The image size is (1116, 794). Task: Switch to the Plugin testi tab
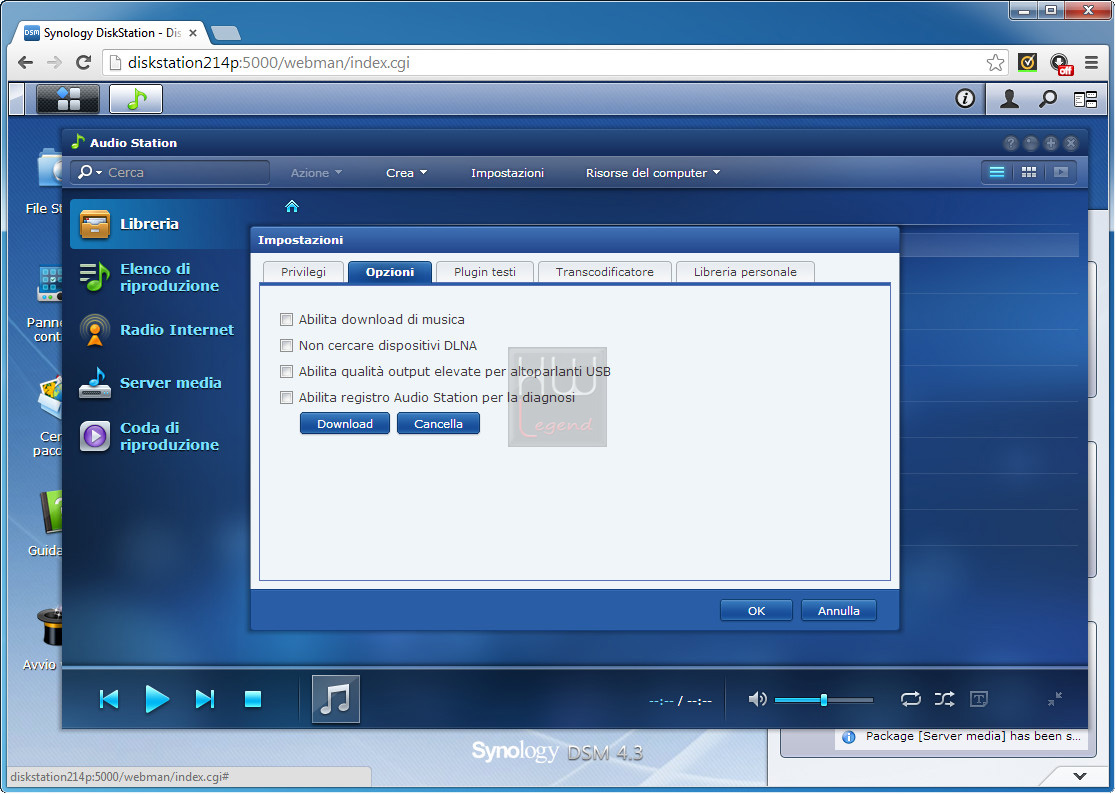[485, 272]
